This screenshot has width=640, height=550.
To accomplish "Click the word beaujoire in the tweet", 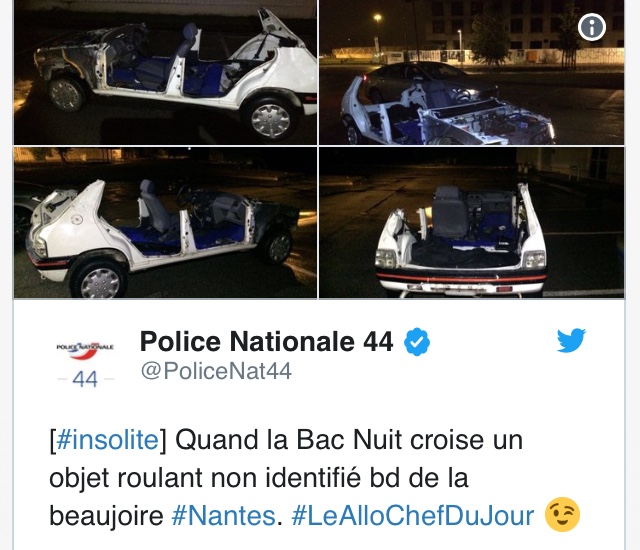I will click(106, 515).
